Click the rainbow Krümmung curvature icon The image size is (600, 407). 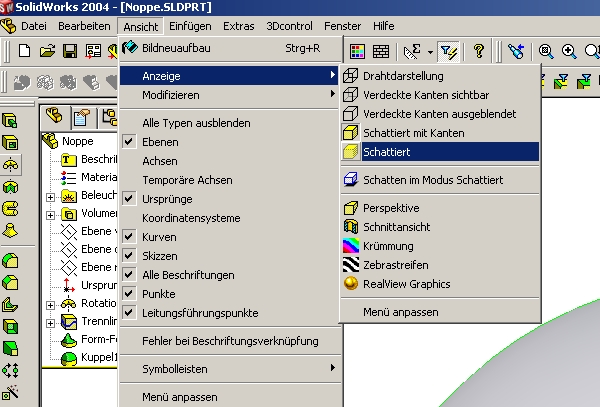351,246
